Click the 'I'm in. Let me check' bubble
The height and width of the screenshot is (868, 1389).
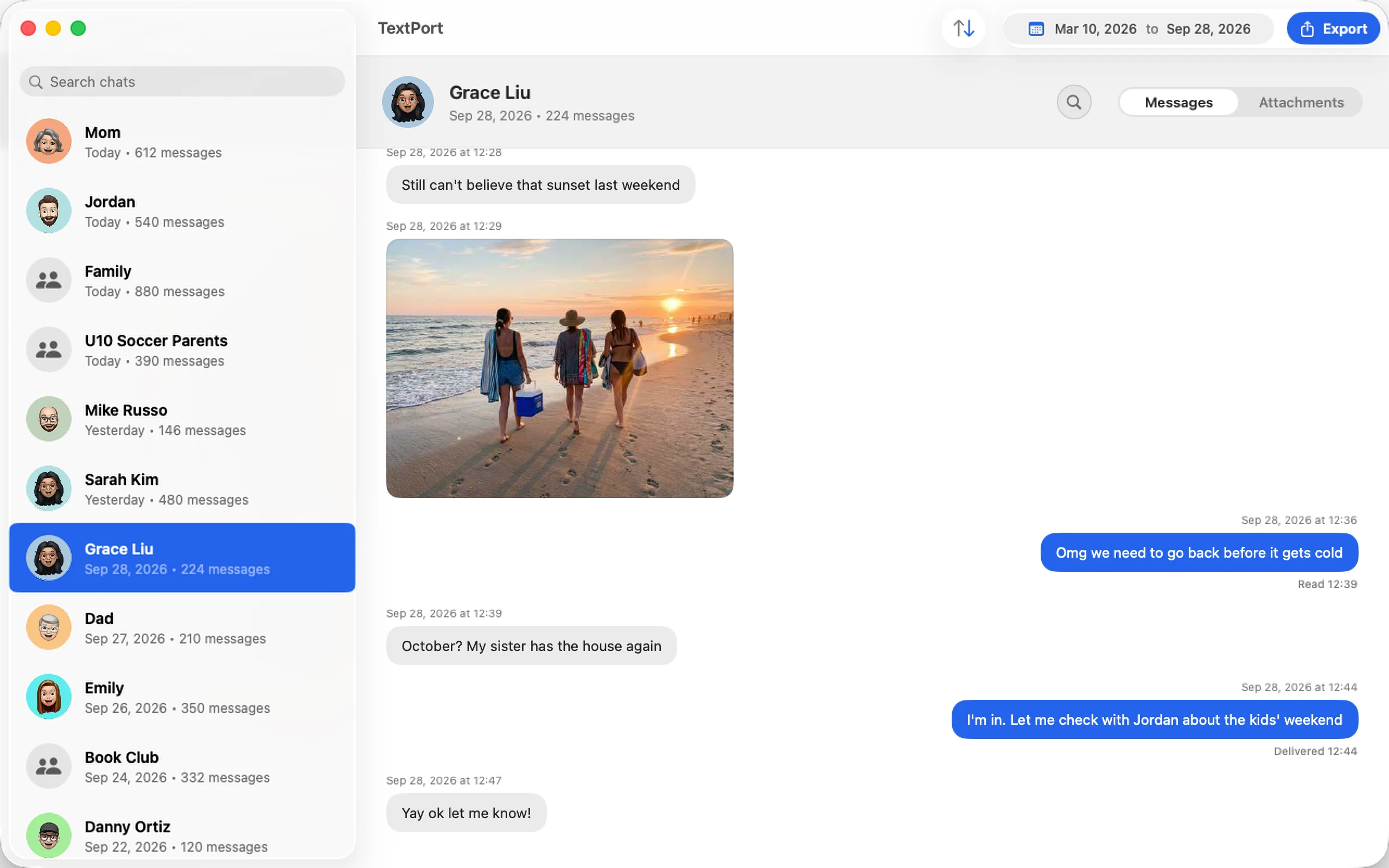pos(1155,720)
